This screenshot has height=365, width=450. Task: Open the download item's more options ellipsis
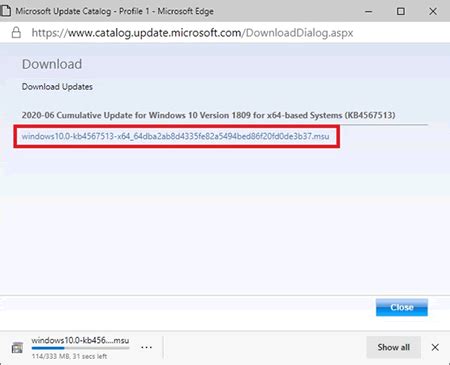coord(146,347)
